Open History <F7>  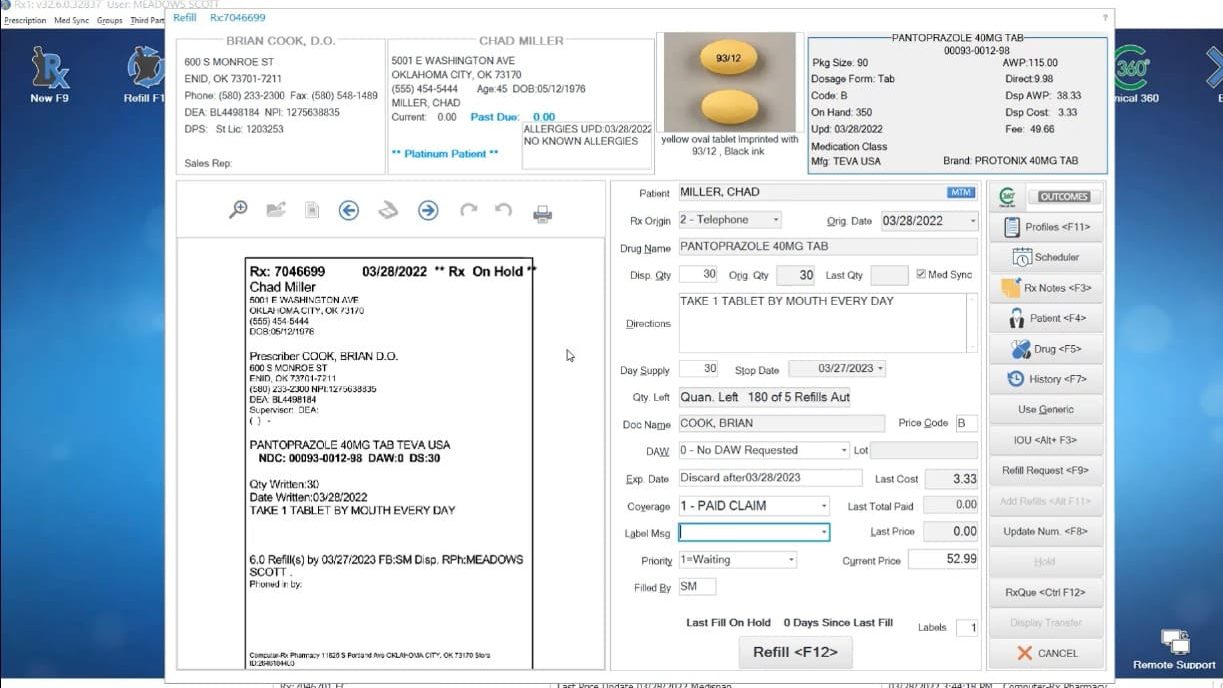pyautogui.click(x=1046, y=379)
